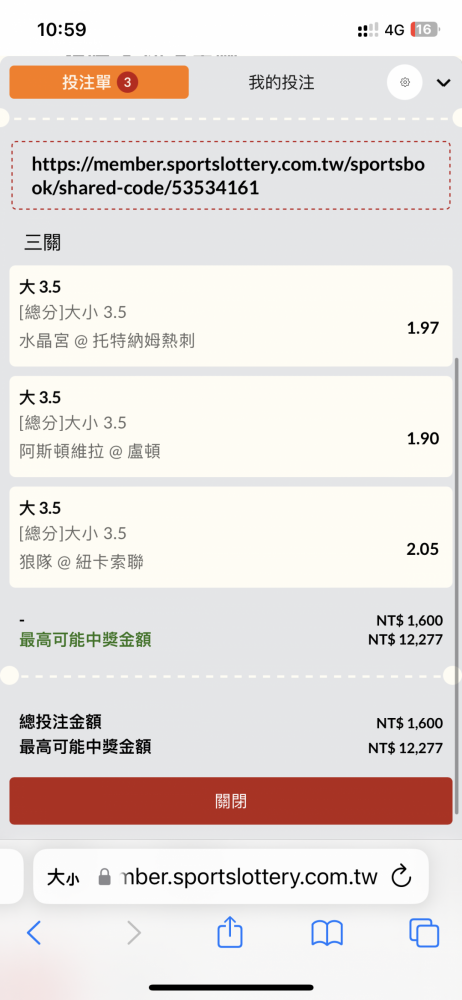Open Safari share sheet icon
462x1000 pixels.
click(x=230, y=931)
